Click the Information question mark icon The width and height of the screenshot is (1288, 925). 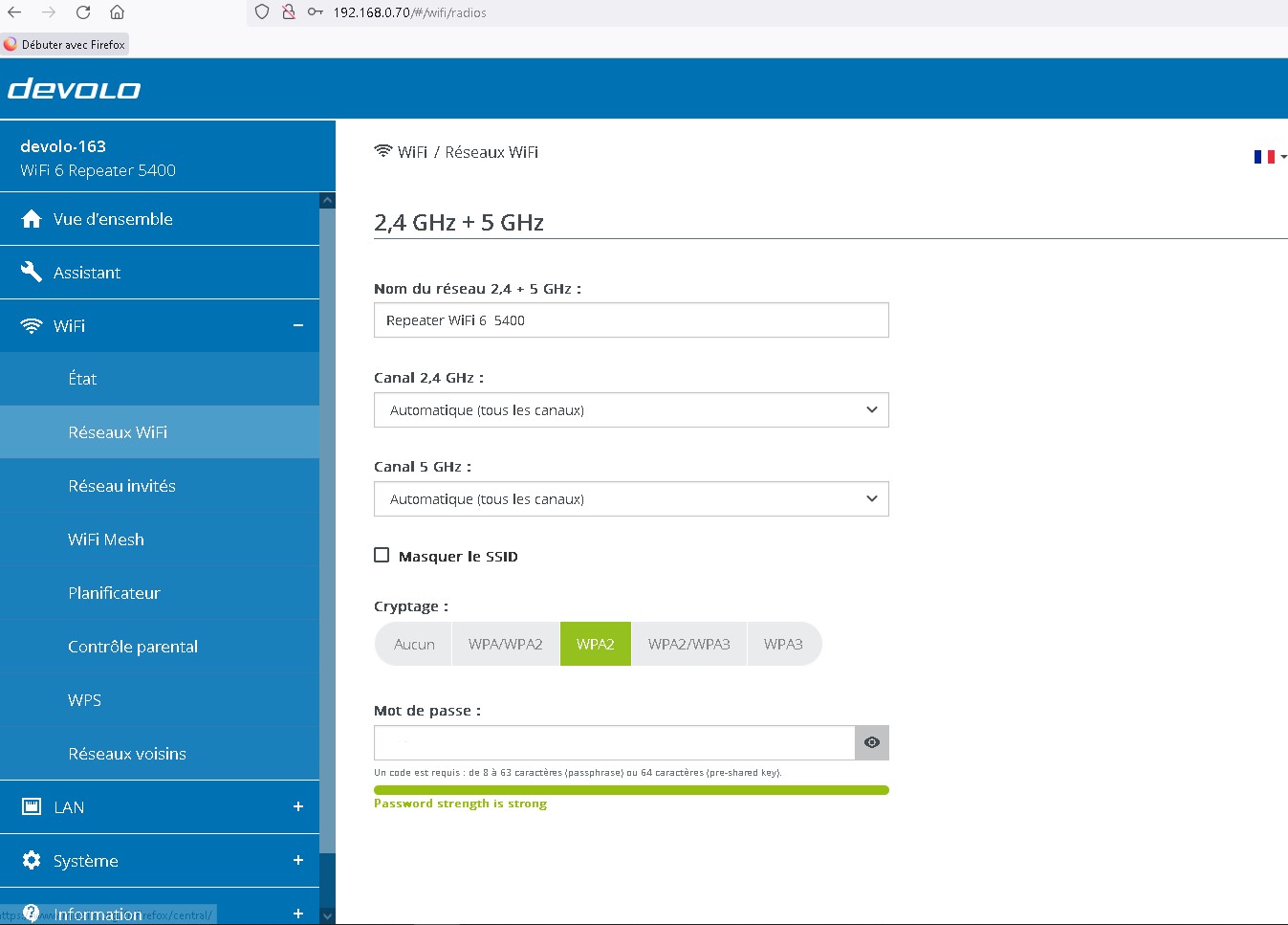[32, 913]
